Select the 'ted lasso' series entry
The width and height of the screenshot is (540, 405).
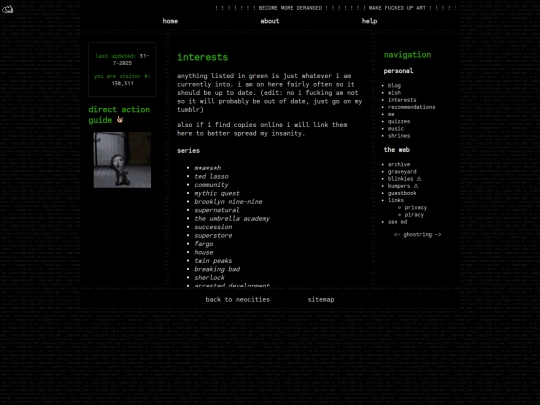pyautogui.click(x=211, y=176)
